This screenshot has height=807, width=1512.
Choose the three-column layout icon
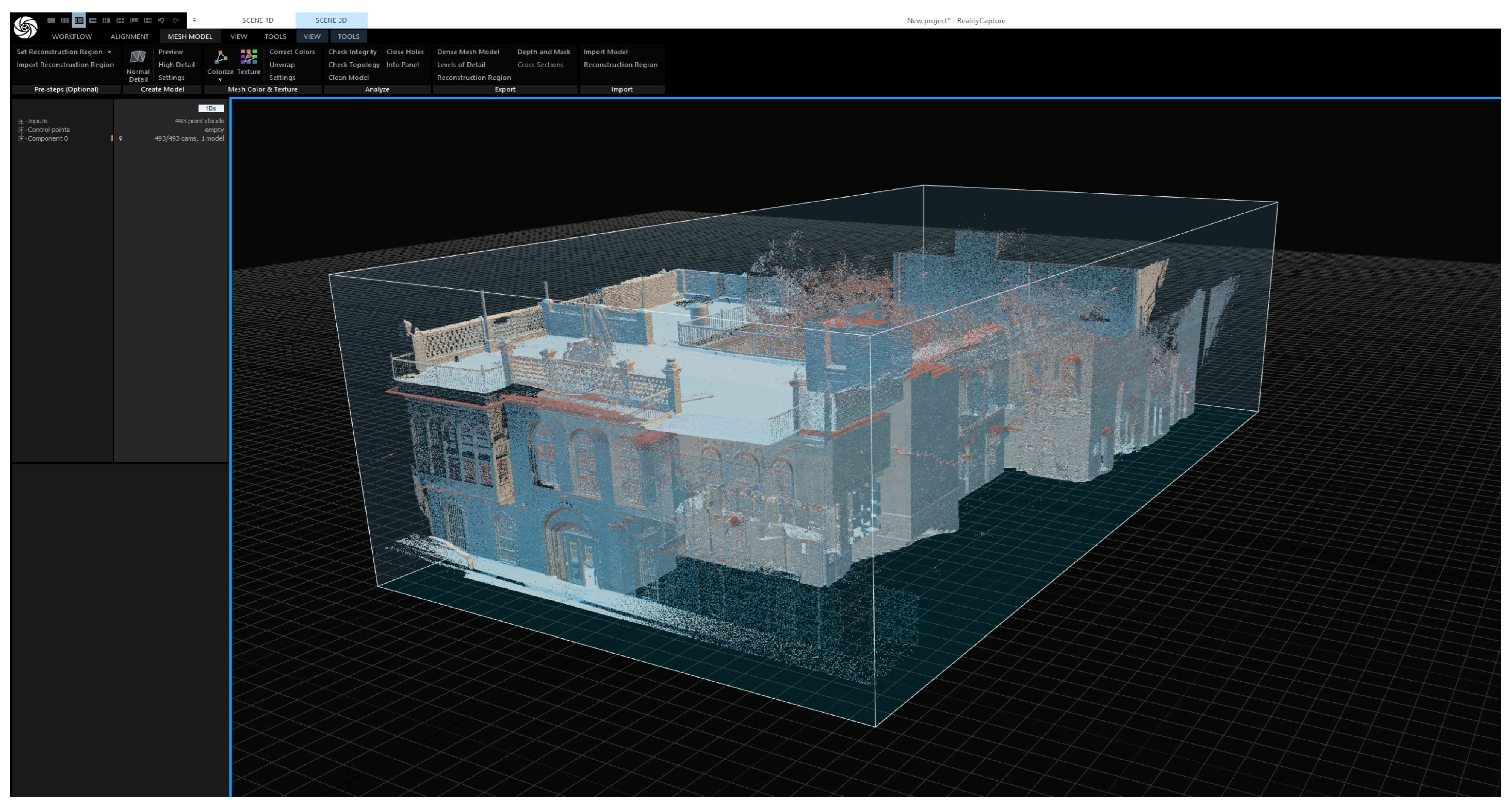(x=65, y=21)
